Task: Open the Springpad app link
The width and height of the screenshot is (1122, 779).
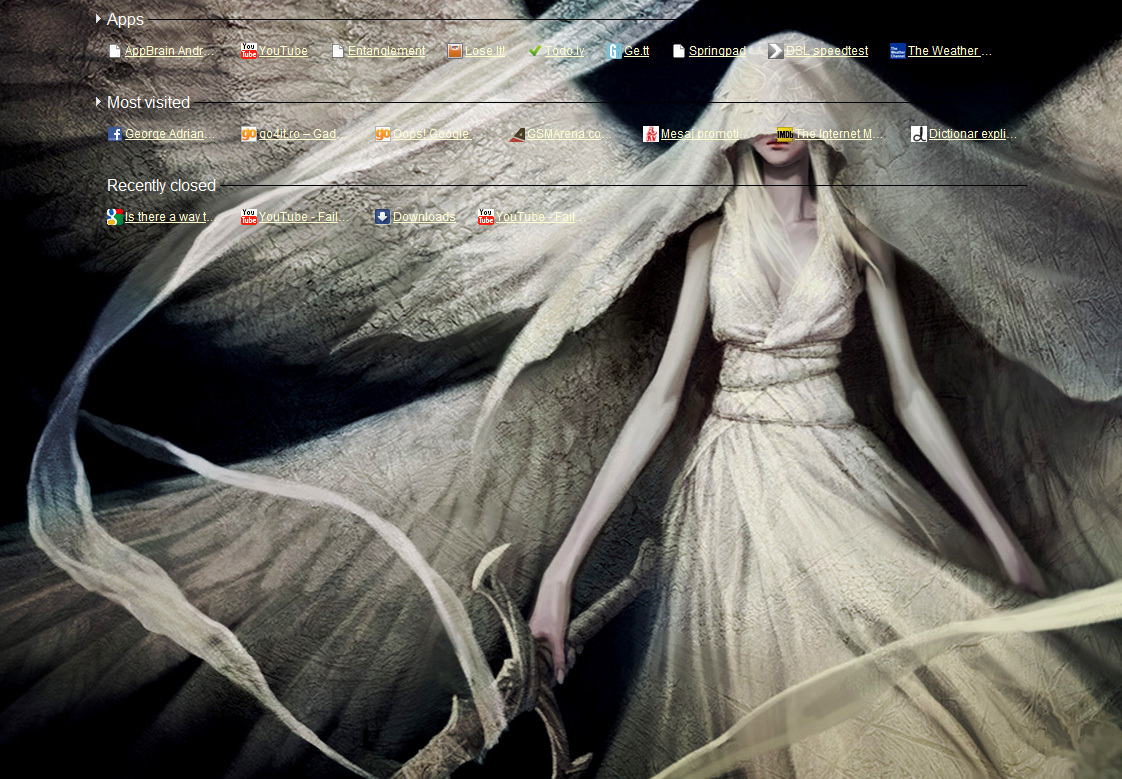Action: (717, 51)
